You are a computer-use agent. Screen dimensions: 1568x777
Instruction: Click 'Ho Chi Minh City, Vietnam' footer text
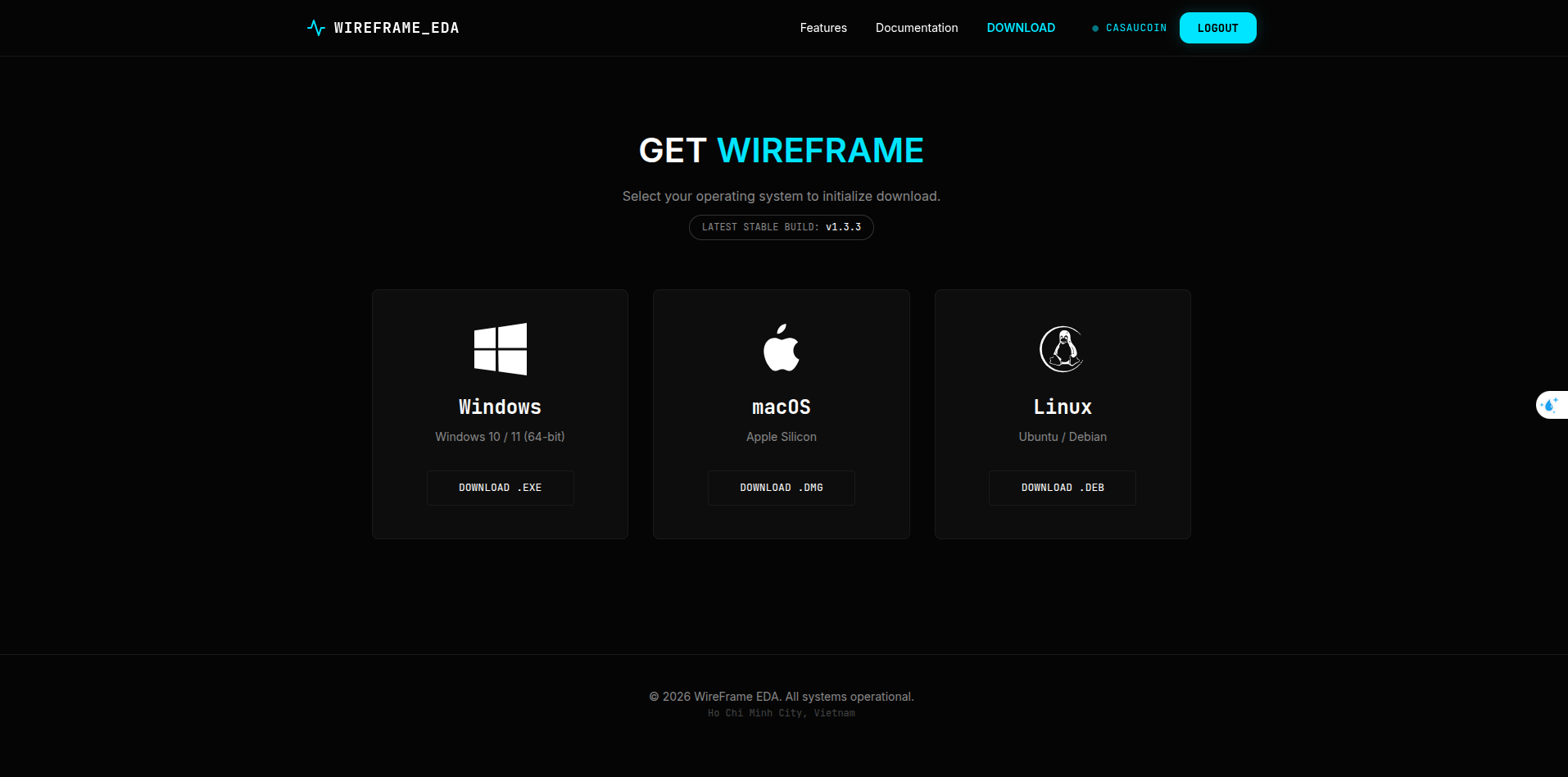(x=782, y=713)
